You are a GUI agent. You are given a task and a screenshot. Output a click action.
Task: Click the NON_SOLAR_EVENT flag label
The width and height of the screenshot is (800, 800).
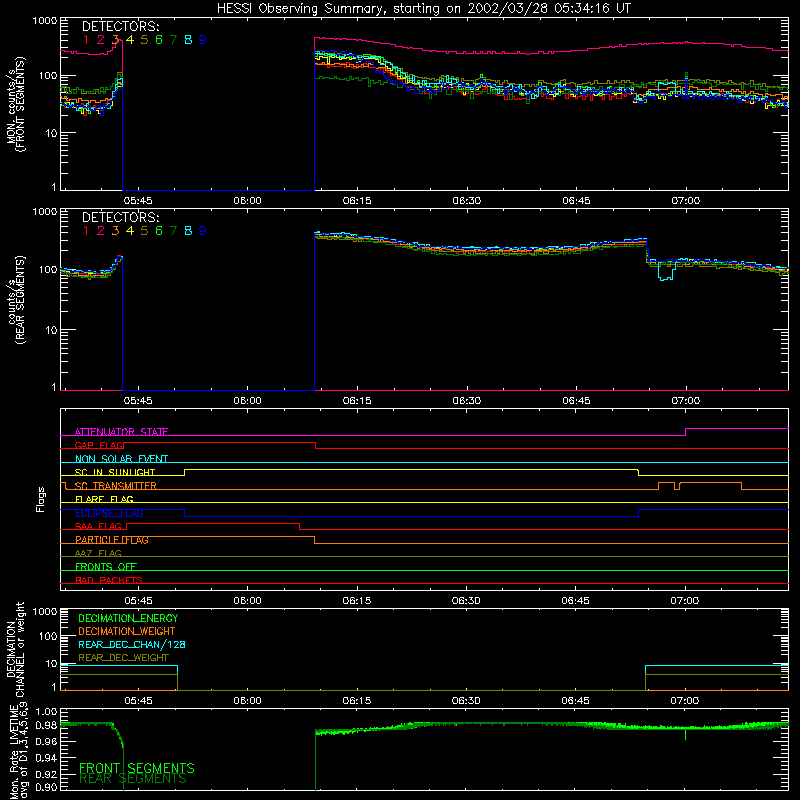121,459
